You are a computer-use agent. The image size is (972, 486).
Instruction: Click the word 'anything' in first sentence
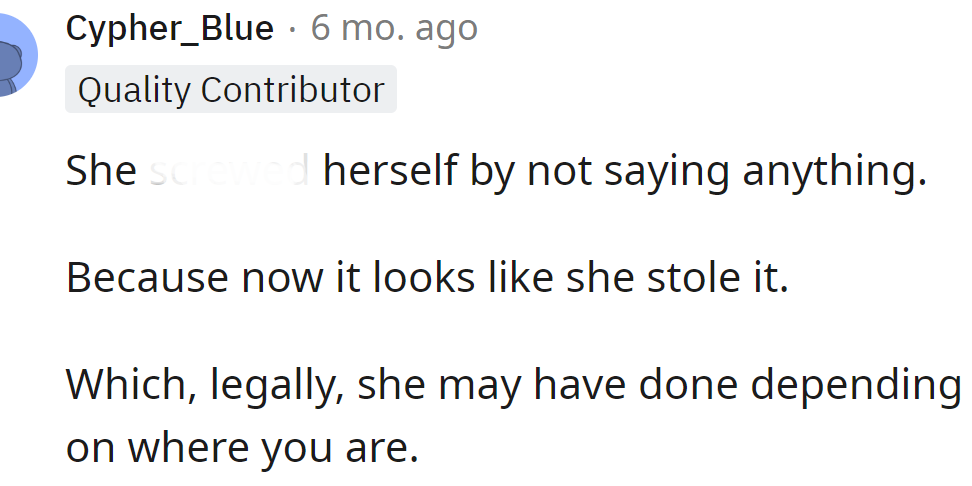click(x=829, y=172)
